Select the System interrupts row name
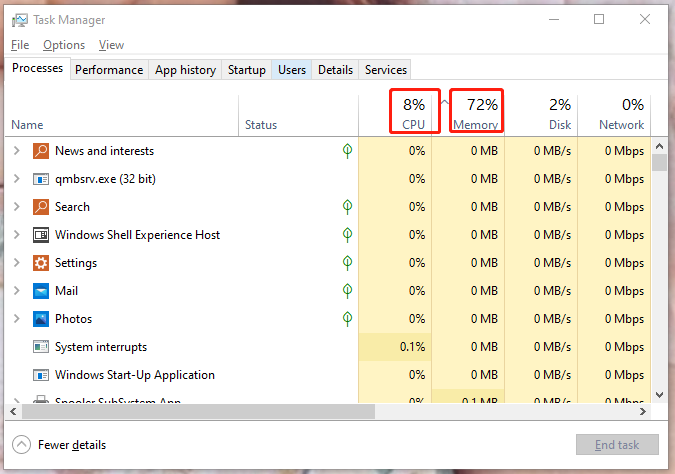The width and height of the screenshot is (675, 474). 101,347
